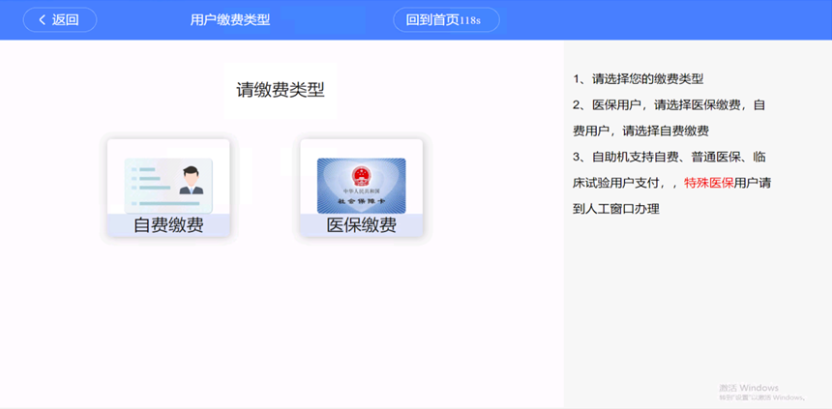Click the 激活 Windows watermark
The height and width of the screenshot is (409, 832).
748,388
